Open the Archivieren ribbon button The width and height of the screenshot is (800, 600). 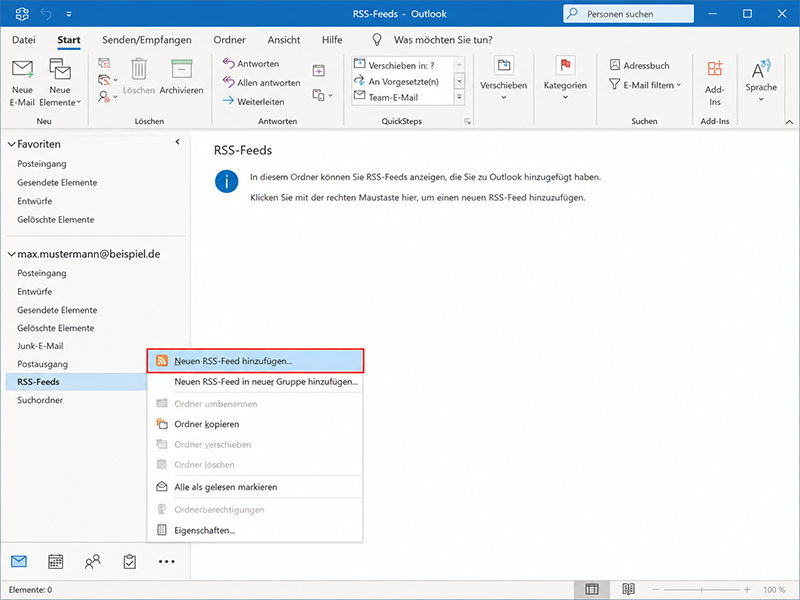(x=181, y=77)
